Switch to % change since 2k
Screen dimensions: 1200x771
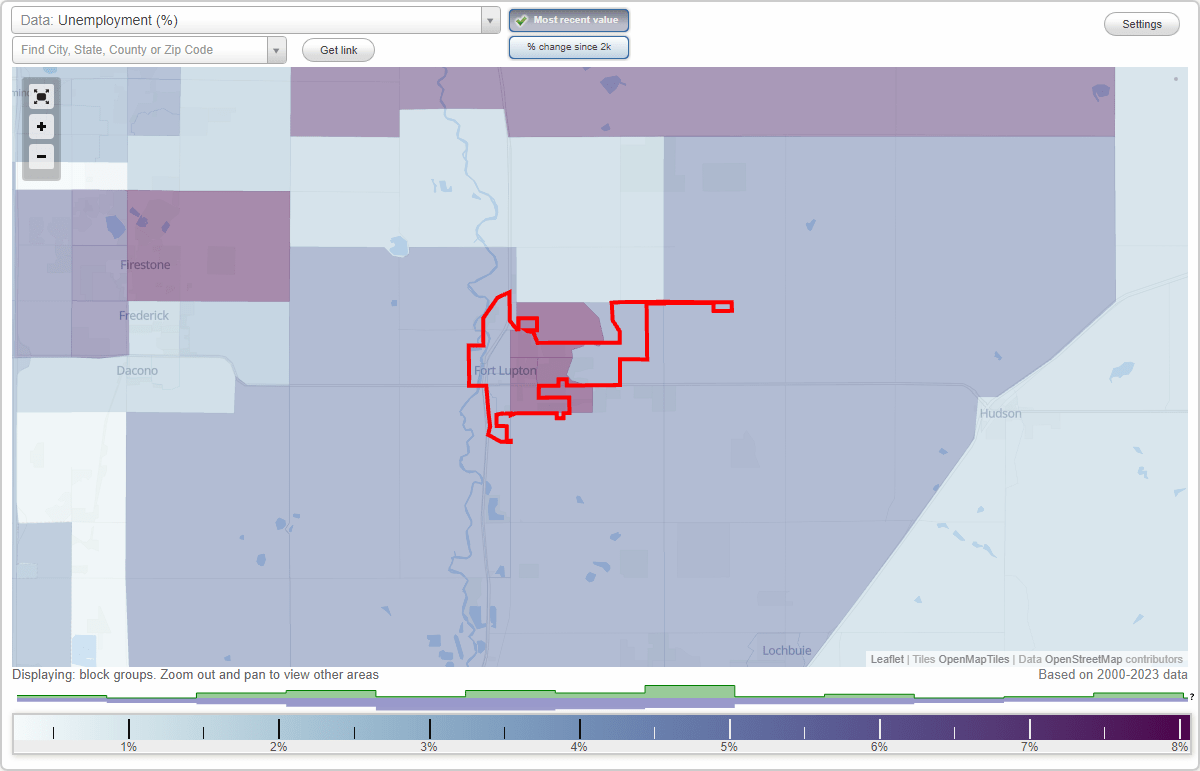pos(569,47)
